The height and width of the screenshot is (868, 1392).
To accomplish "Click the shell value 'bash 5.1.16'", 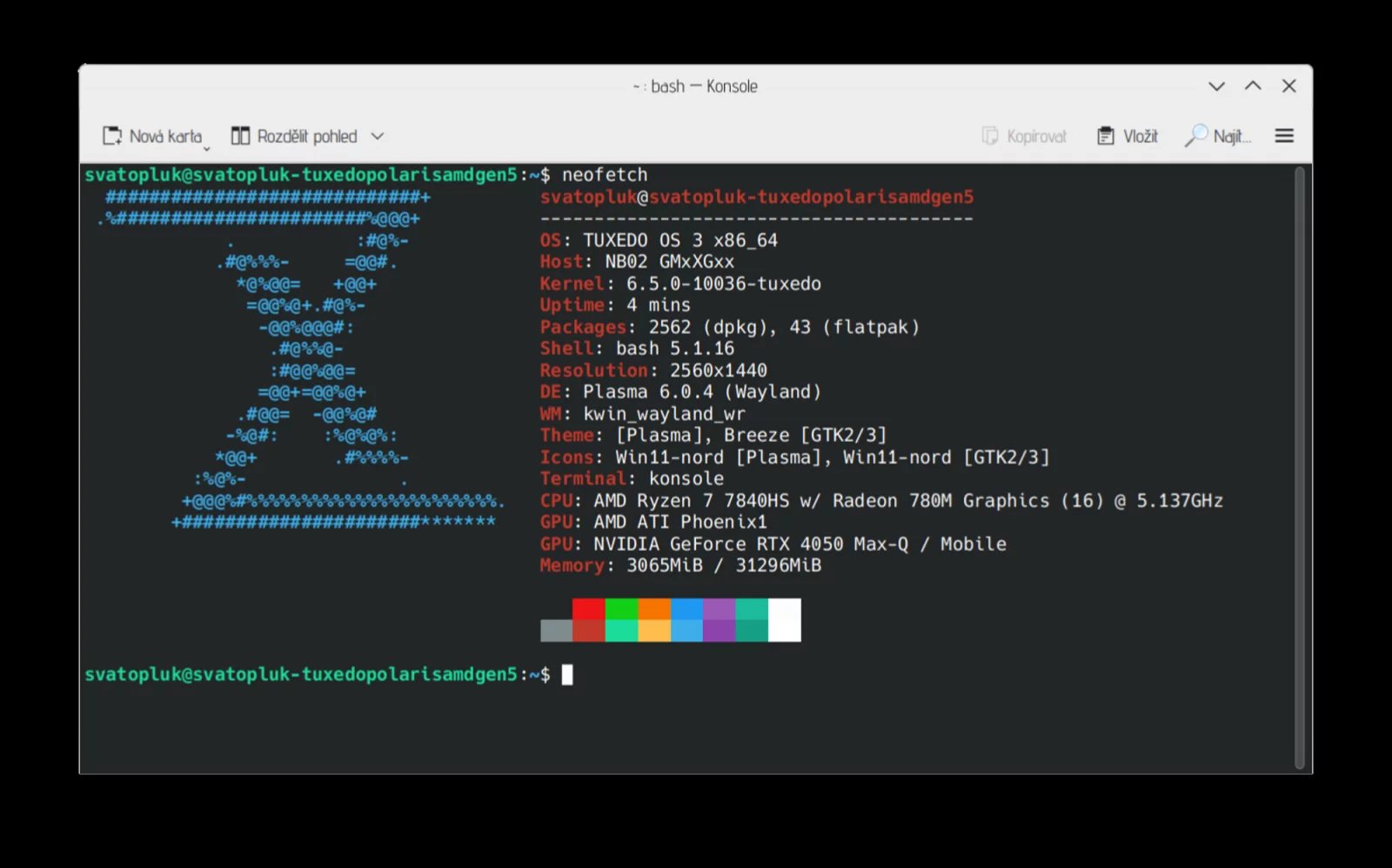I will [675, 349].
